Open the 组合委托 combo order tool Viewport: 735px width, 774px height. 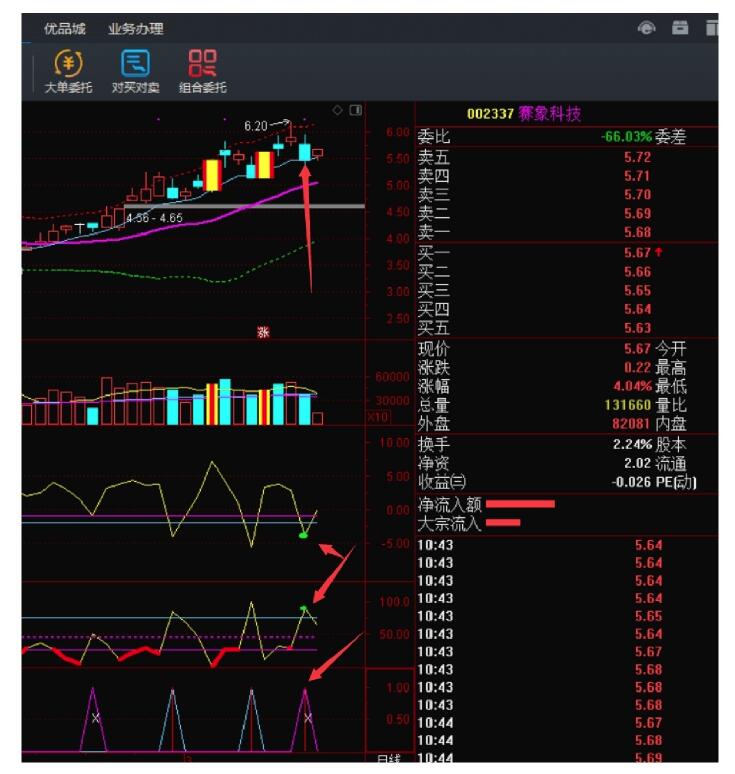coord(202,70)
